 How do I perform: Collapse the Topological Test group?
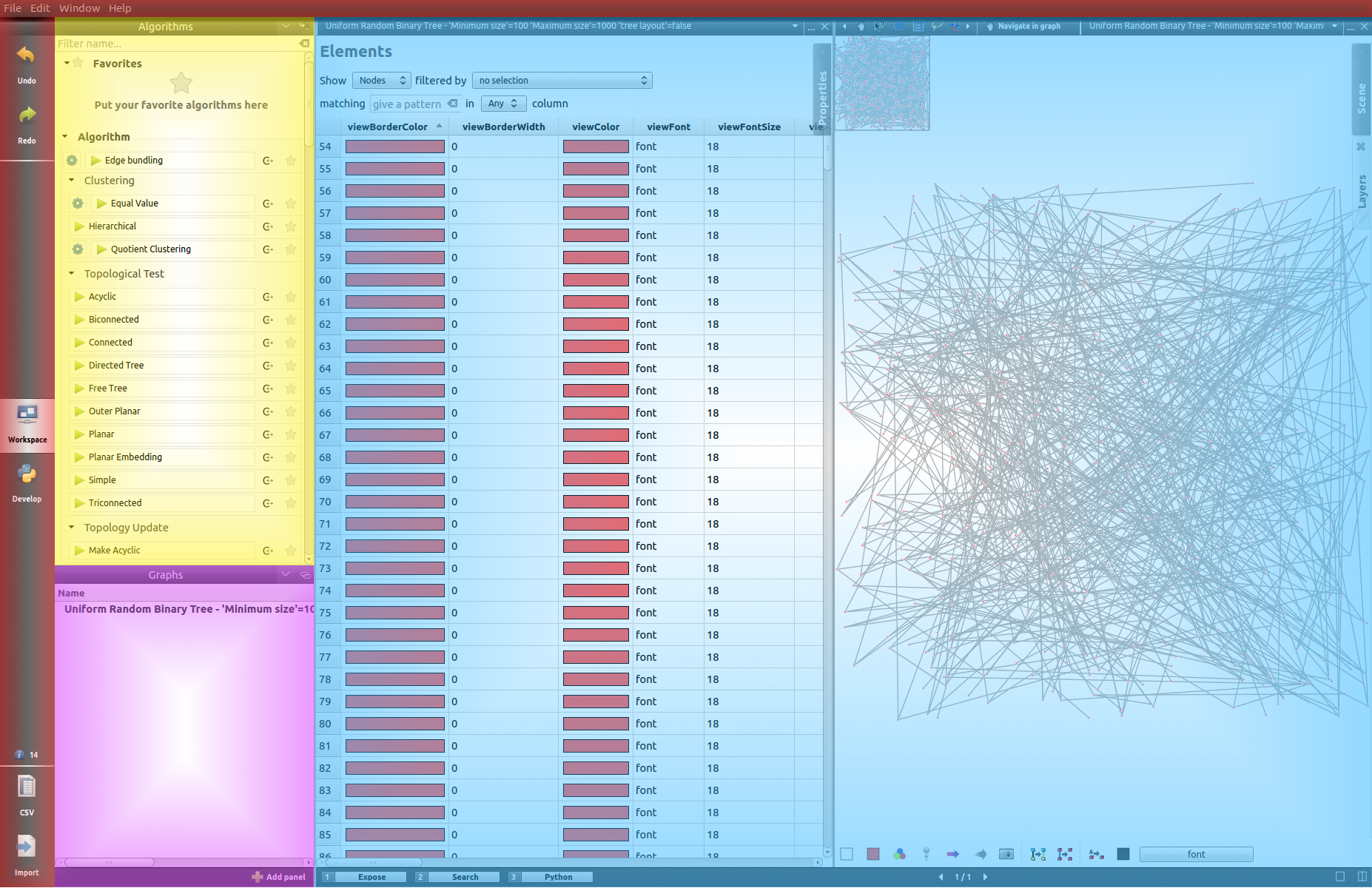[72, 274]
